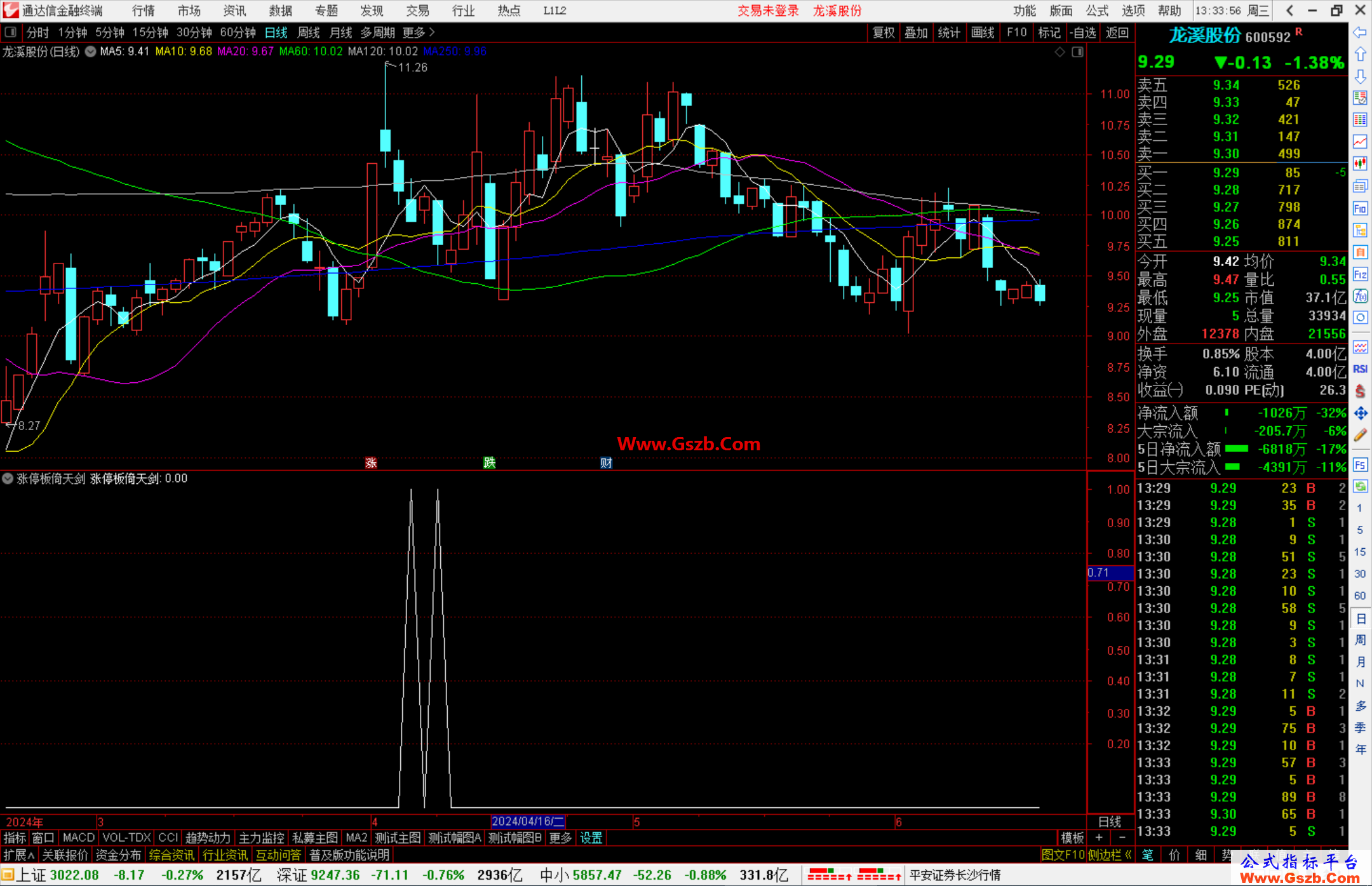
Task: Click the FS sidebar icon
Action: (1360, 465)
